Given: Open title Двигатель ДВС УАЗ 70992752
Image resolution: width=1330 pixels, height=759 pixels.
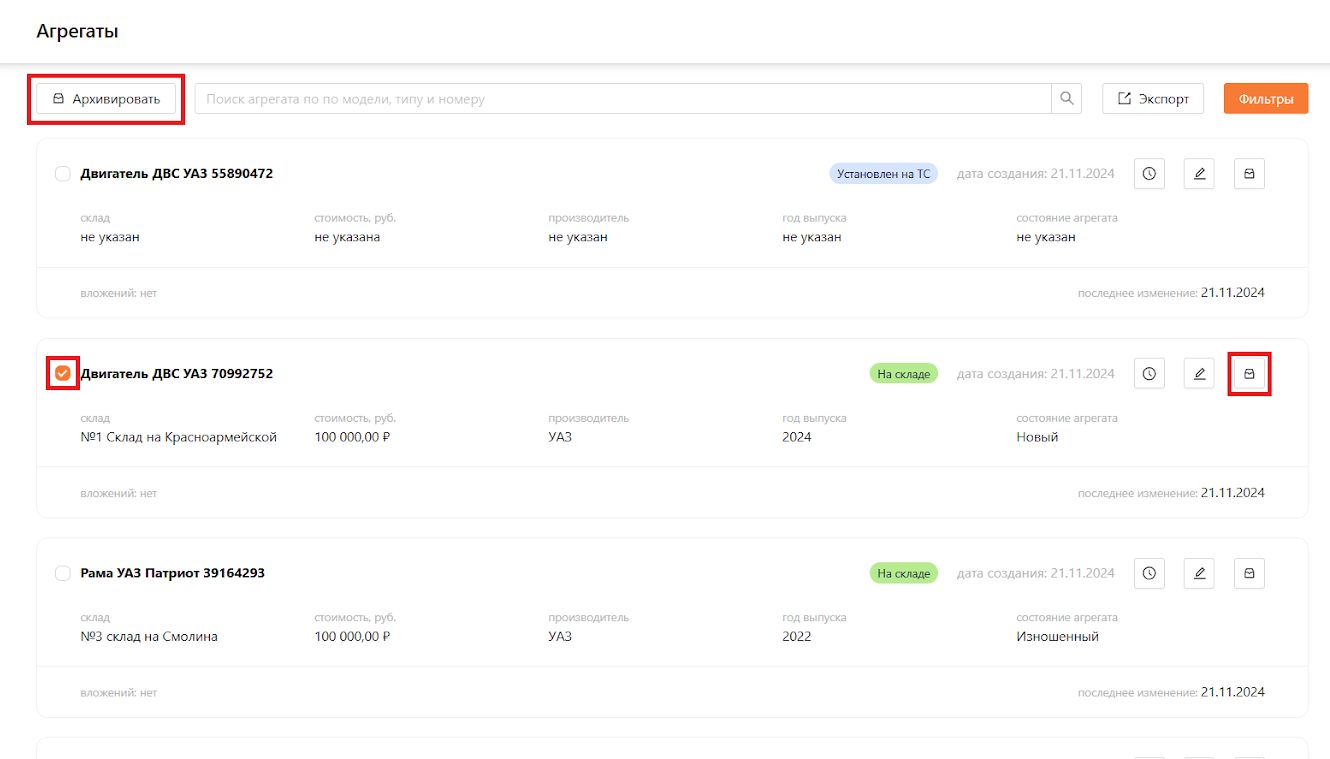Looking at the screenshot, I should [x=176, y=374].
